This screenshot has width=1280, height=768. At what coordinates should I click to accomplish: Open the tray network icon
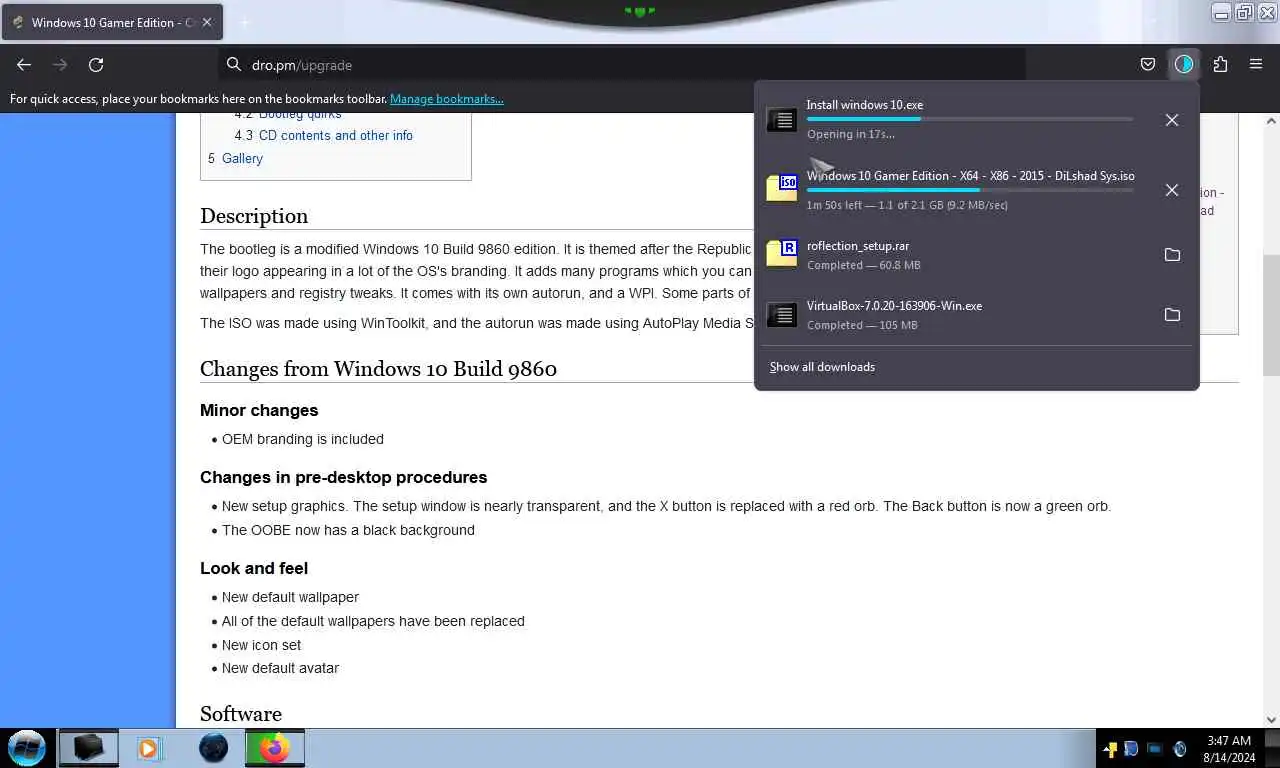coord(1154,749)
